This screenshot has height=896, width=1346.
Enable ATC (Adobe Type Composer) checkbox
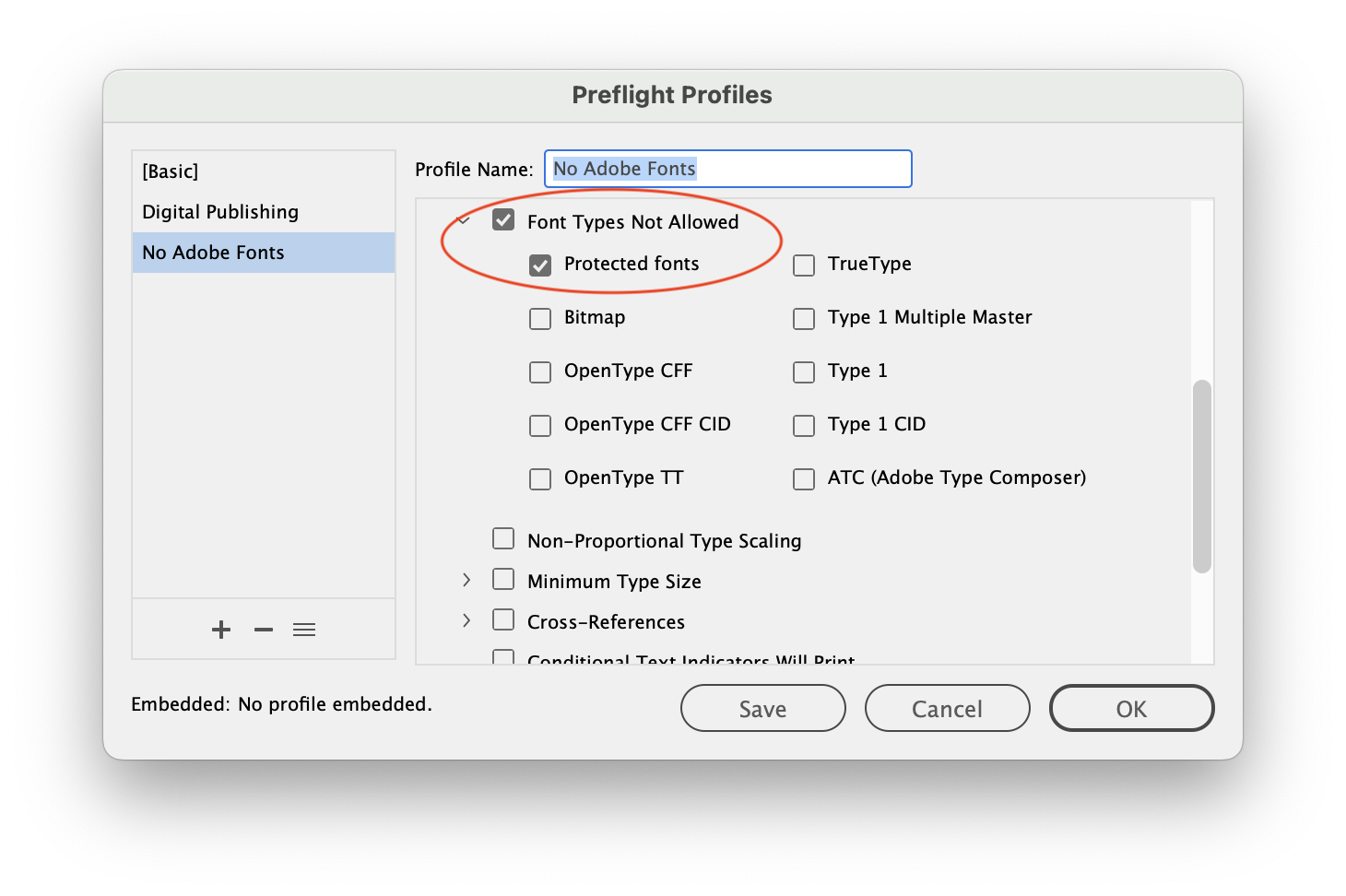click(x=804, y=479)
